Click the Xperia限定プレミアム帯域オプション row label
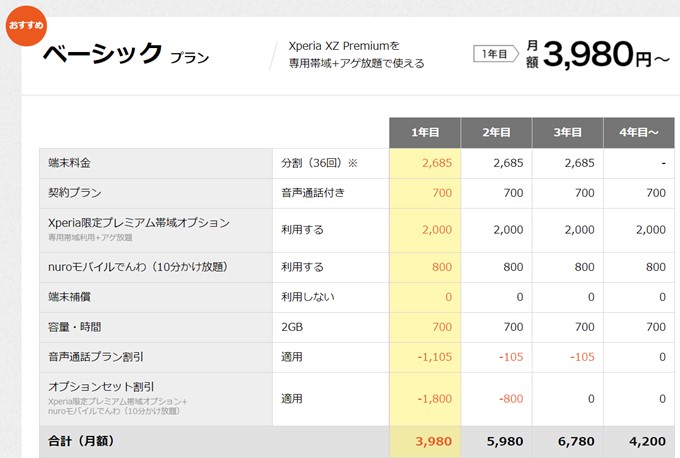Image resolution: width=680 pixels, height=458 pixels. [x=139, y=222]
